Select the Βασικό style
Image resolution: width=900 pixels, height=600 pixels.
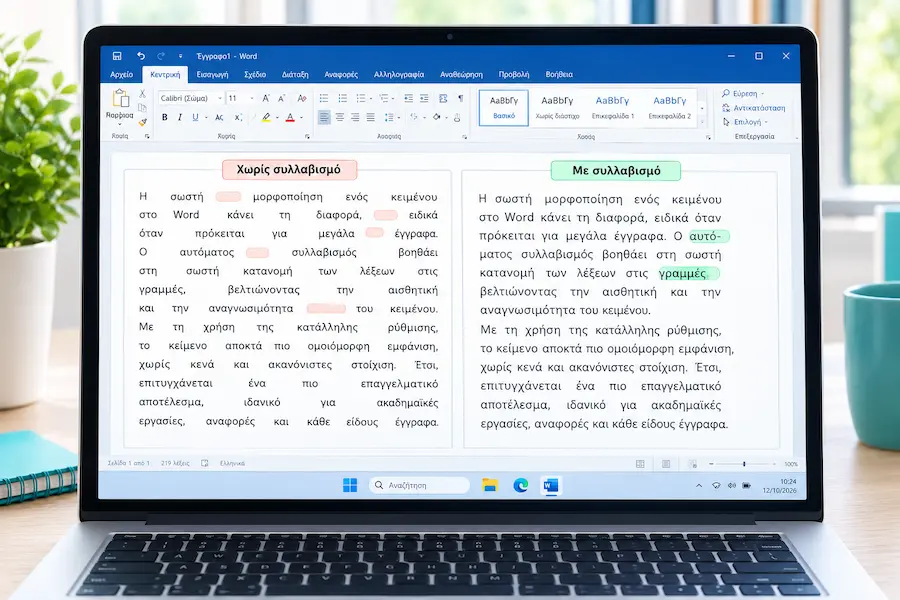503,107
